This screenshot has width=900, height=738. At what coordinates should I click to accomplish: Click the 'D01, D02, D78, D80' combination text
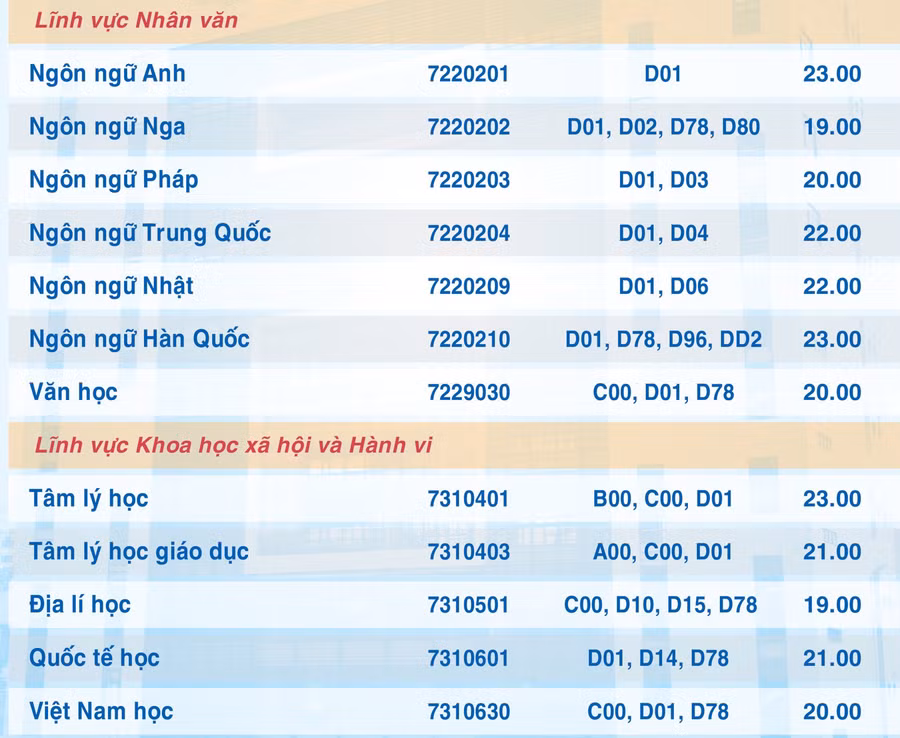663,127
